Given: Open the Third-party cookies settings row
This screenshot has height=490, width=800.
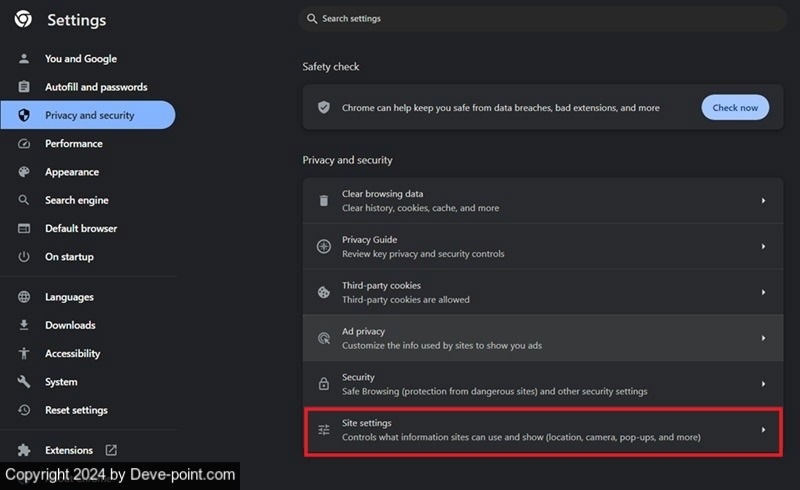Looking at the screenshot, I should (542, 292).
